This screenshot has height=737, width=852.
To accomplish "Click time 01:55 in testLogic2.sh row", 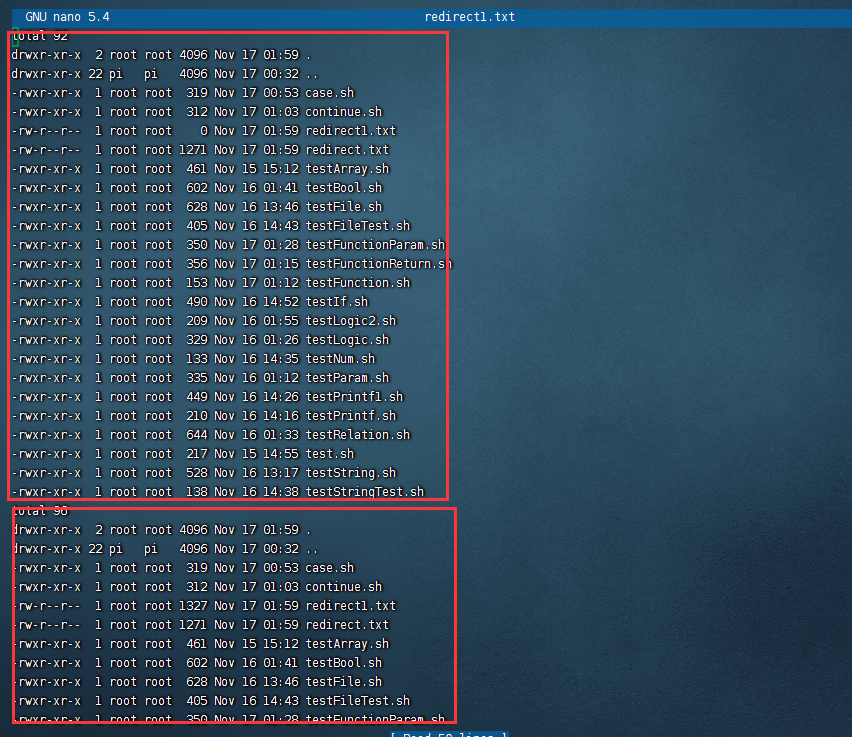I will pyautogui.click(x=281, y=321).
